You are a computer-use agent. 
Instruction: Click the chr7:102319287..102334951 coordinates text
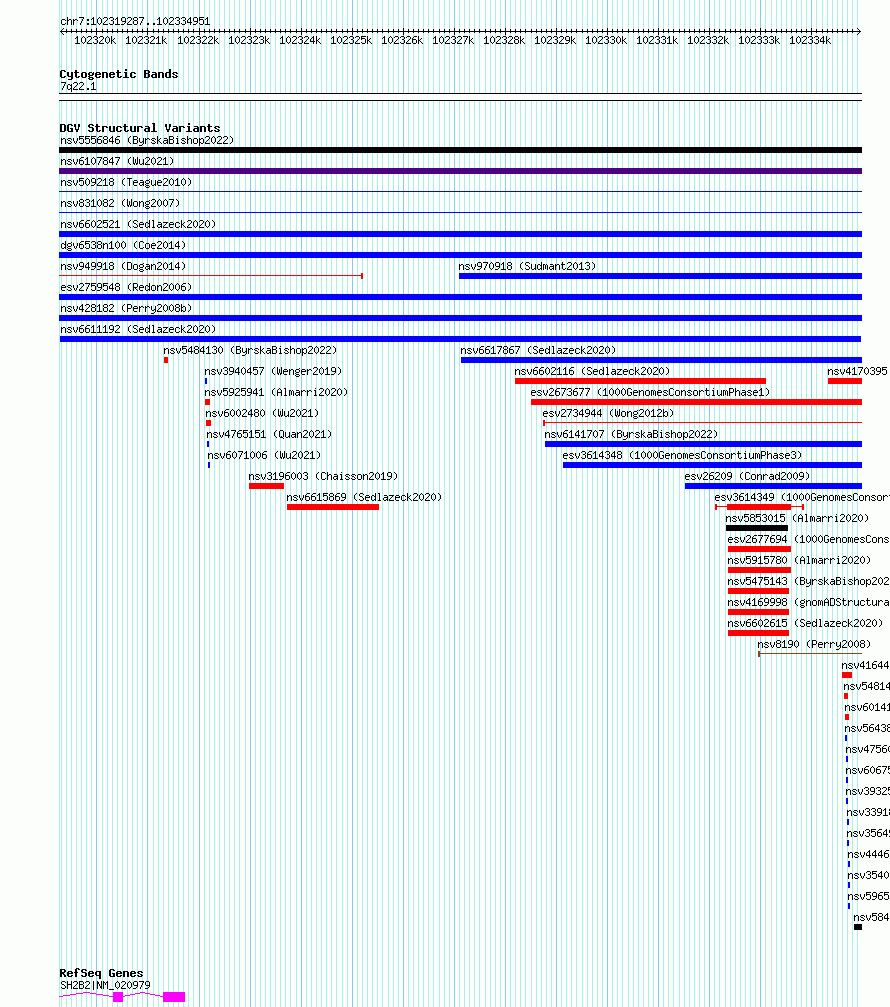pos(135,21)
